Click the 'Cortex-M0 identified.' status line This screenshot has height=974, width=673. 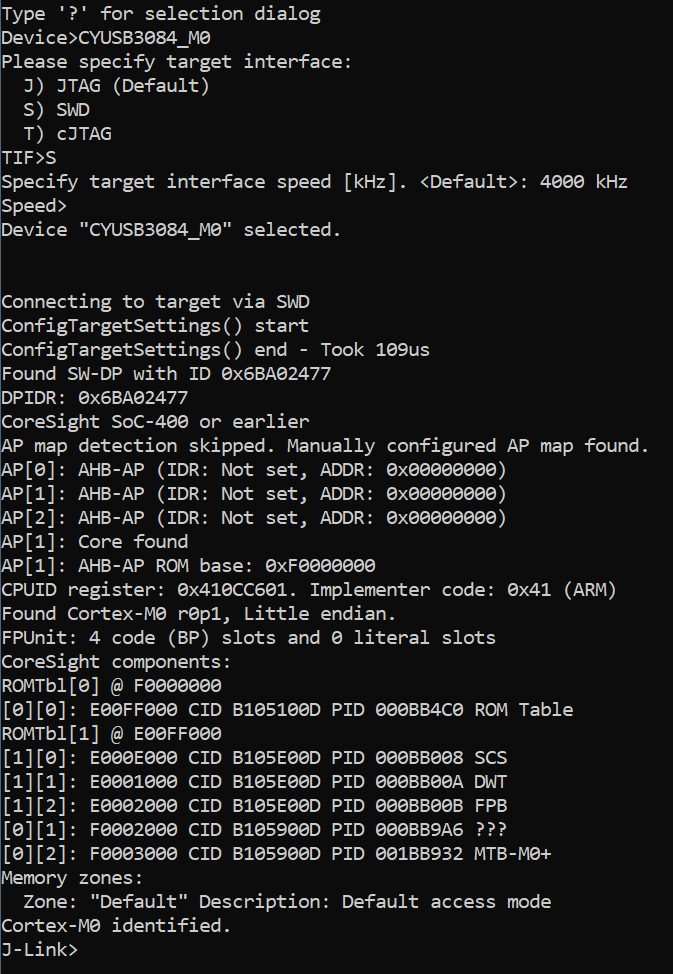(116, 926)
